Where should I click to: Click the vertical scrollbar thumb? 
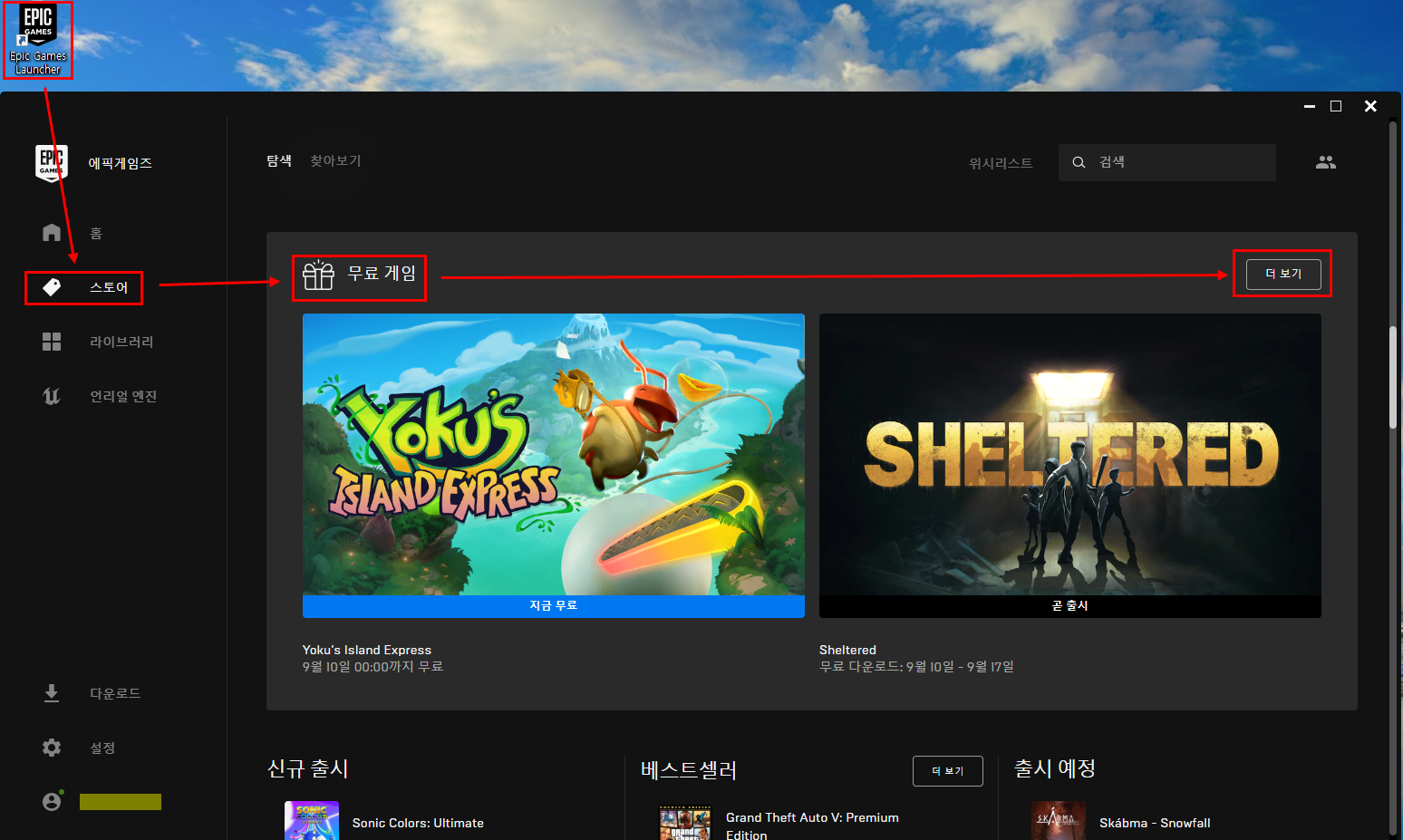(1394, 376)
